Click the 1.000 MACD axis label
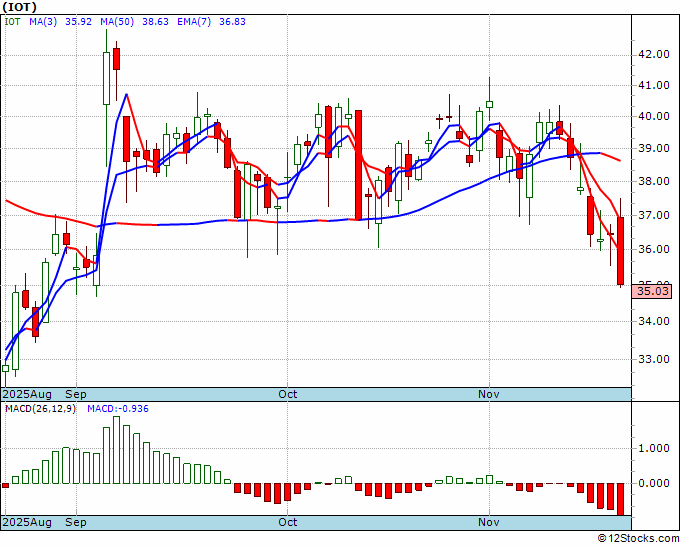 pos(654,448)
